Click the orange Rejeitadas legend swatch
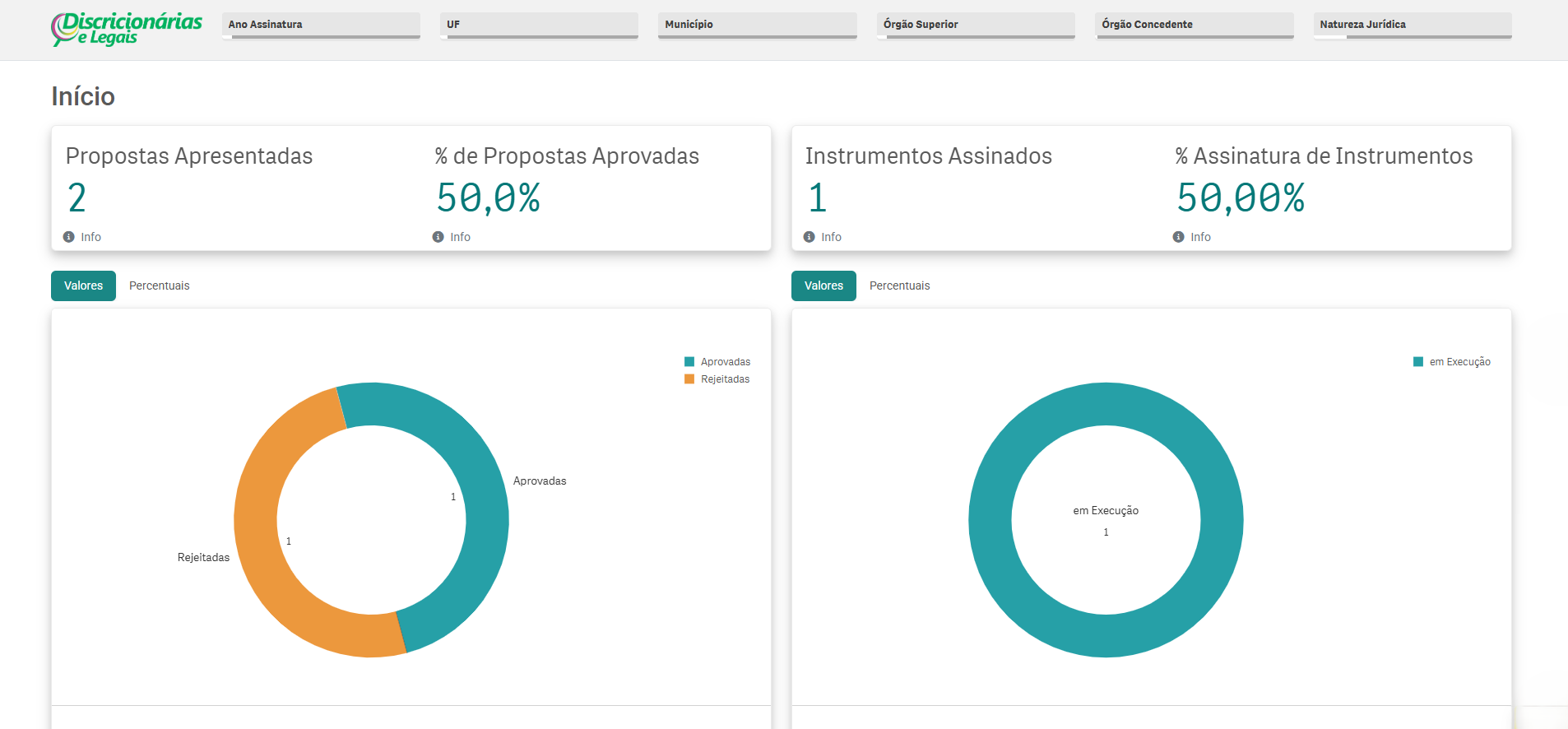The height and width of the screenshot is (729, 1568). click(689, 379)
